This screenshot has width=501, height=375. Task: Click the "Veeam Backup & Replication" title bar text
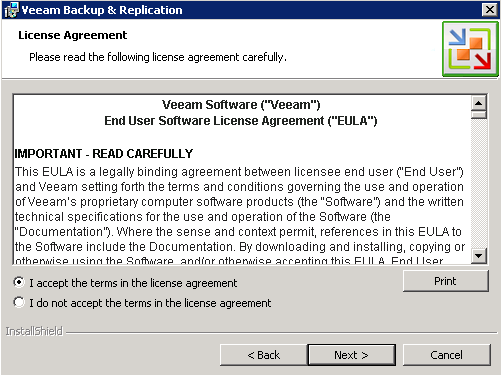point(102,10)
